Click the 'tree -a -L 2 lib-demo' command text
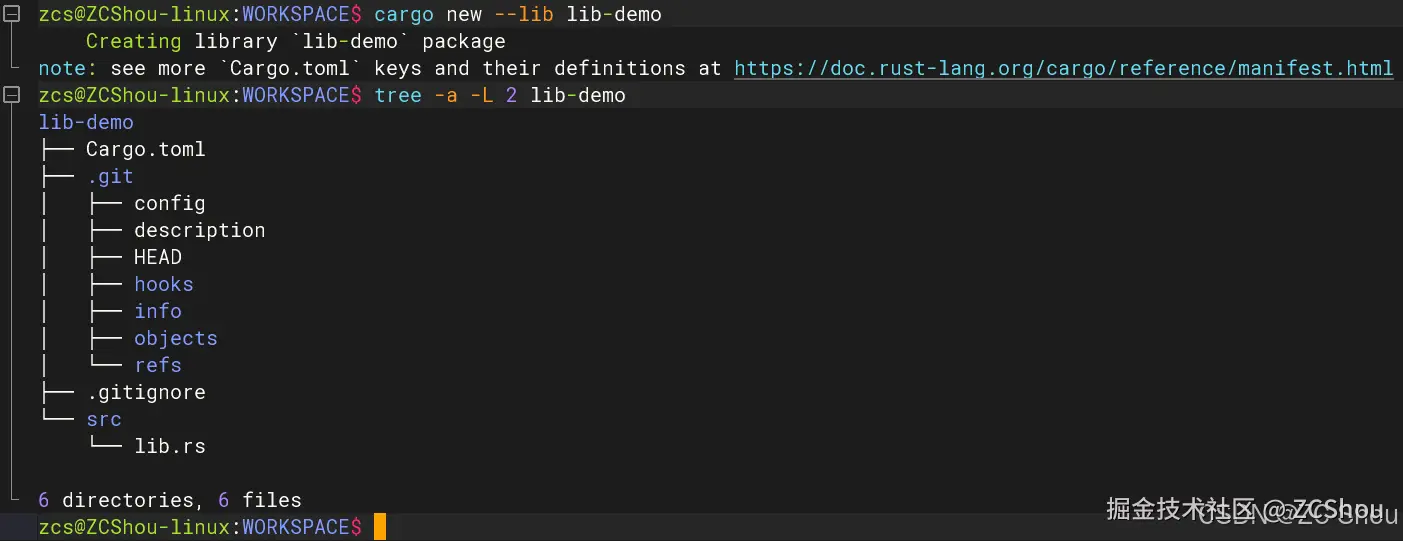The image size is (1403, 541). click(500, 95)
